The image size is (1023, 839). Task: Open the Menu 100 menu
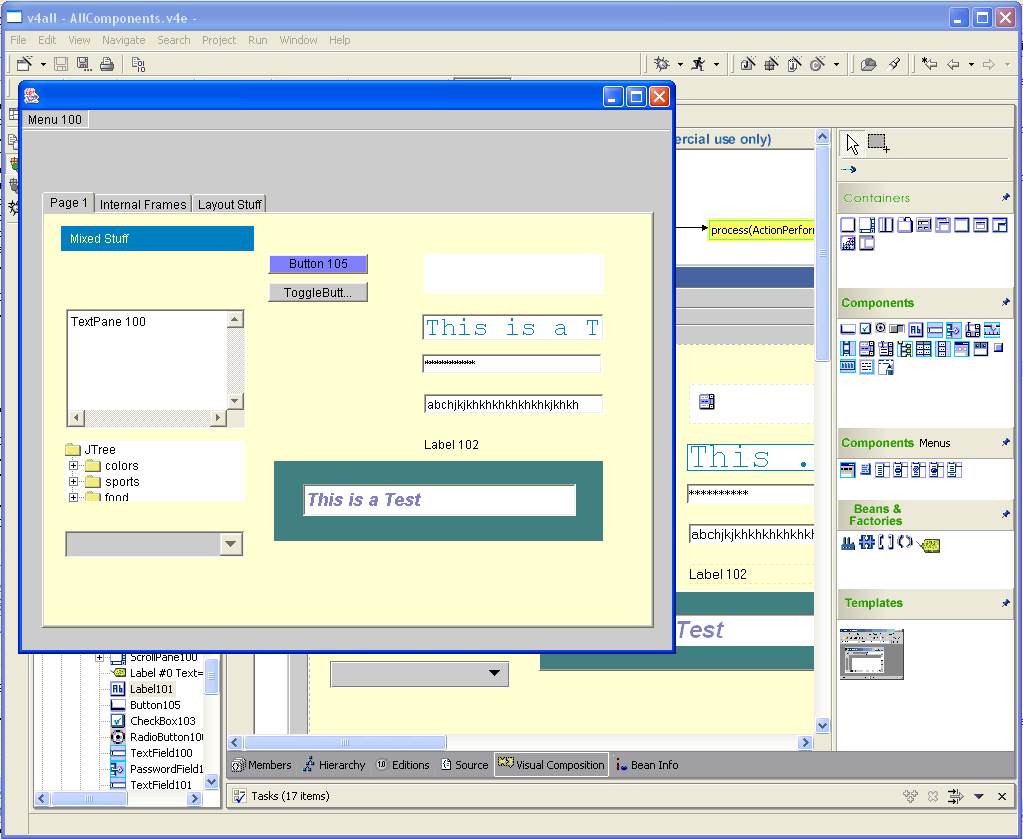coord(55,120)
